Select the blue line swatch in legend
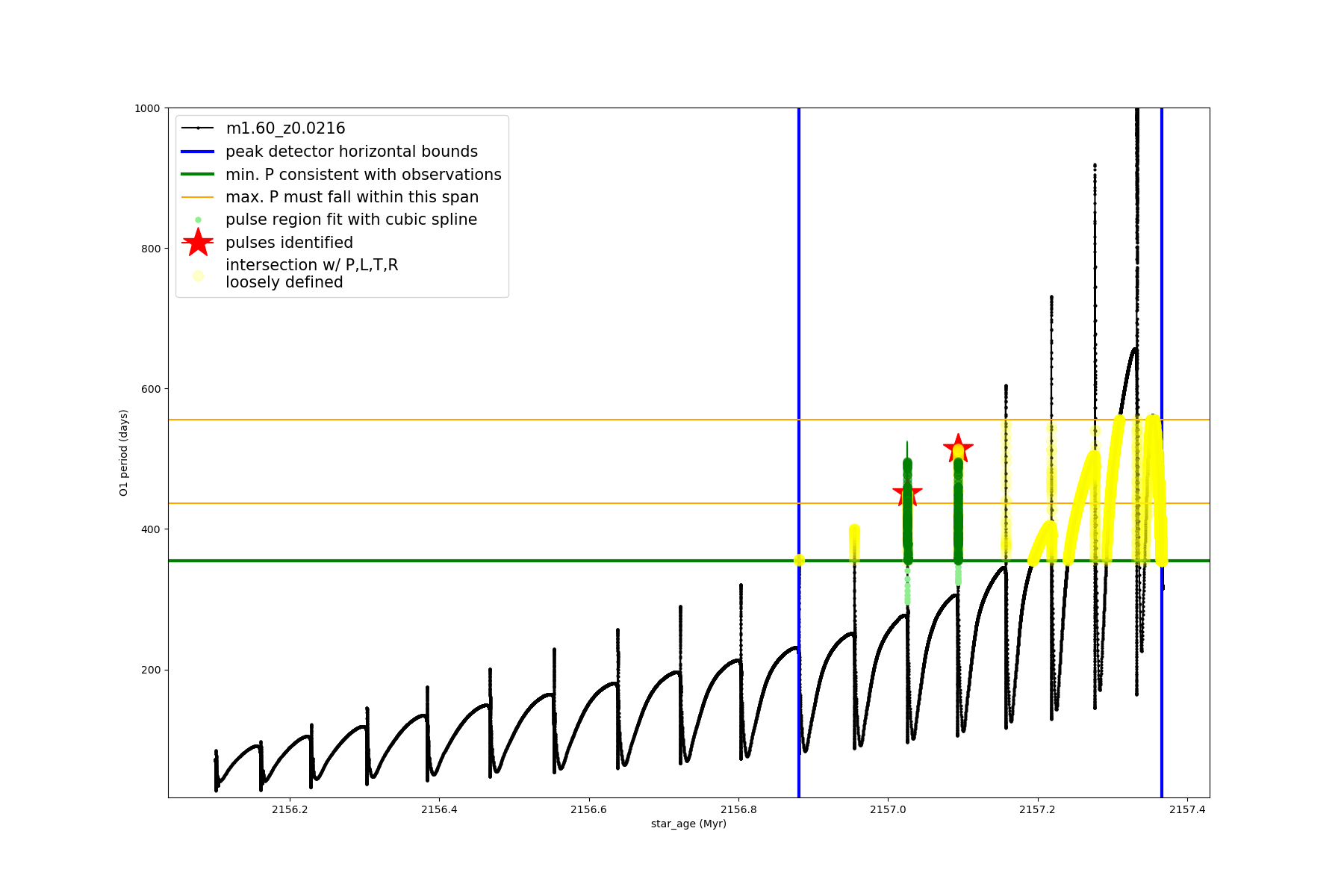The height and width of the screenshot is (896, 1344). pos(198,152)
